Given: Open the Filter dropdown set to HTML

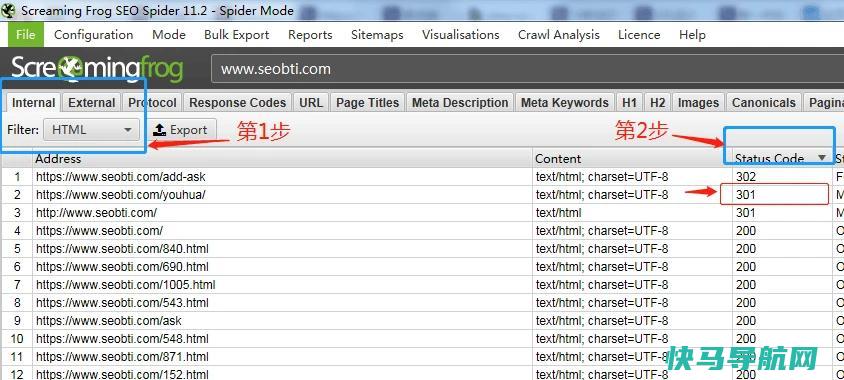Looking at the screenshot, I should coord(91,130).
